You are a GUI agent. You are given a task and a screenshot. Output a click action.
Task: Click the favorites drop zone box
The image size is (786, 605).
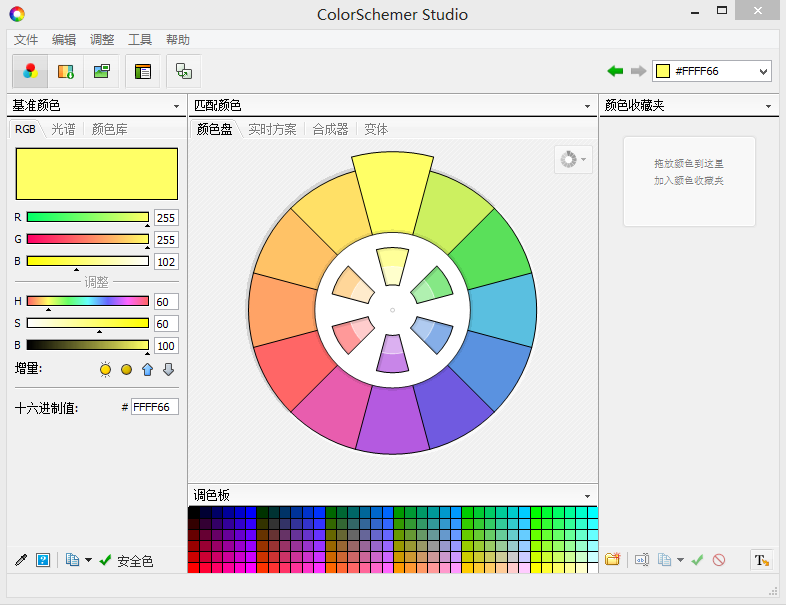tap(689, 181)
